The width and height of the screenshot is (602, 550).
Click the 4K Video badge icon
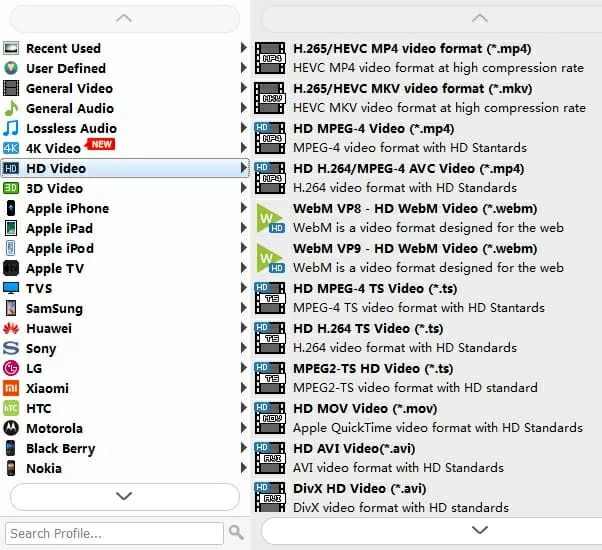pos(11,148)
